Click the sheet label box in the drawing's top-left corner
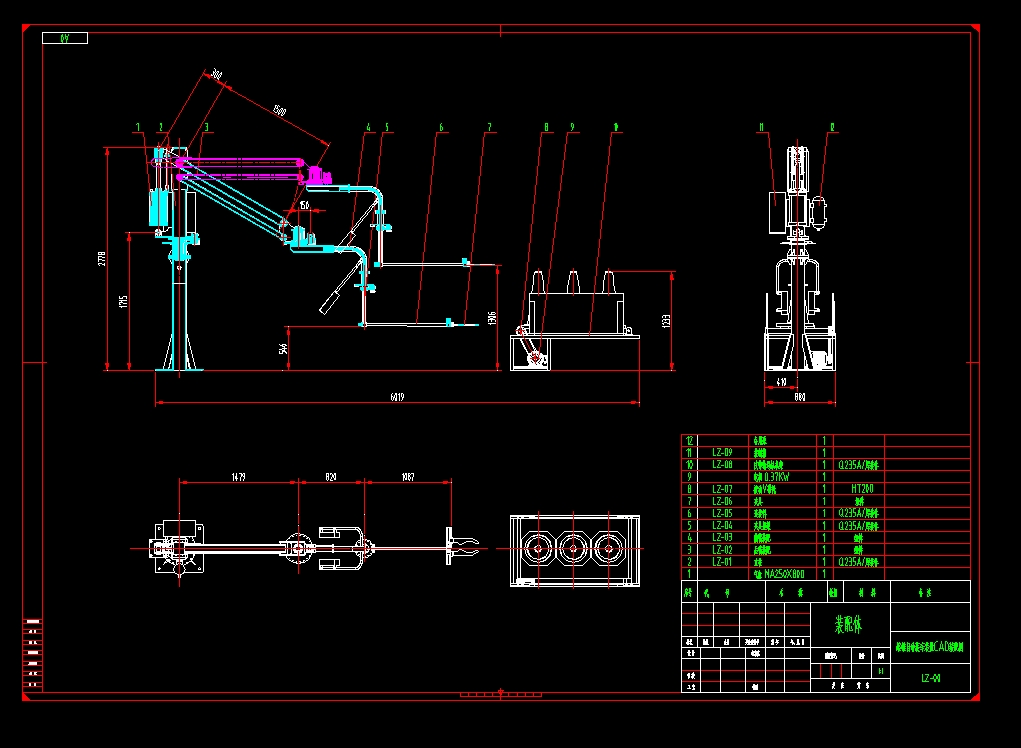 tap(65, 38)
